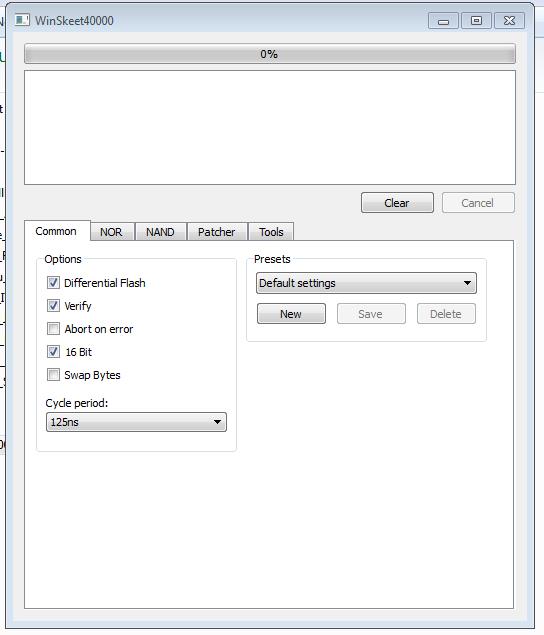The image size is (544, 635).
Task: Uncheck the Verify option
Action: [53, 306]
